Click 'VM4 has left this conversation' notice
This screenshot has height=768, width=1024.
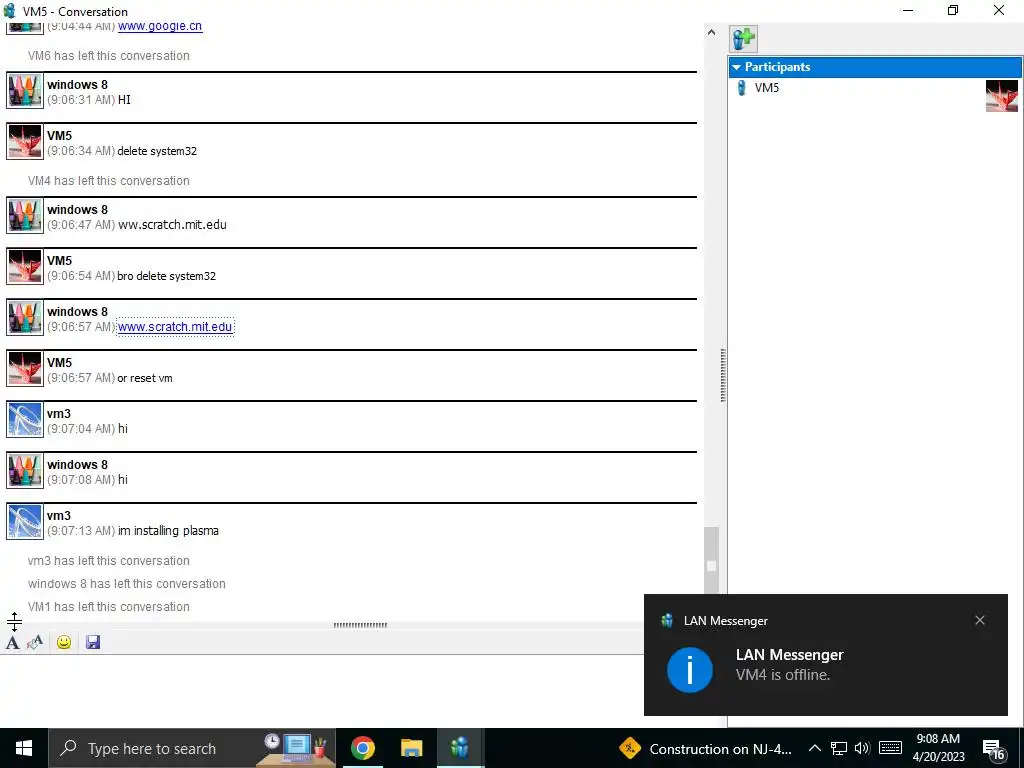(x=108, y=181)
